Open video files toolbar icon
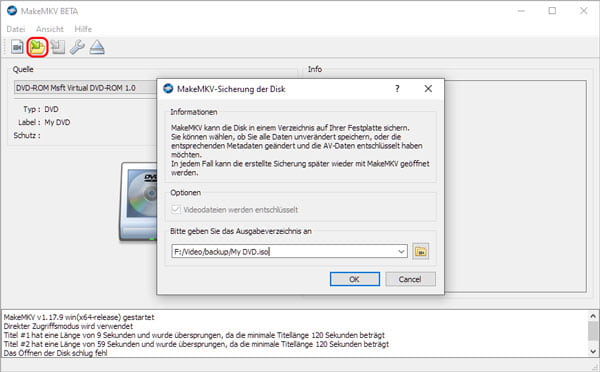This screenshot has height=372, width=600. tap(17, 47)
